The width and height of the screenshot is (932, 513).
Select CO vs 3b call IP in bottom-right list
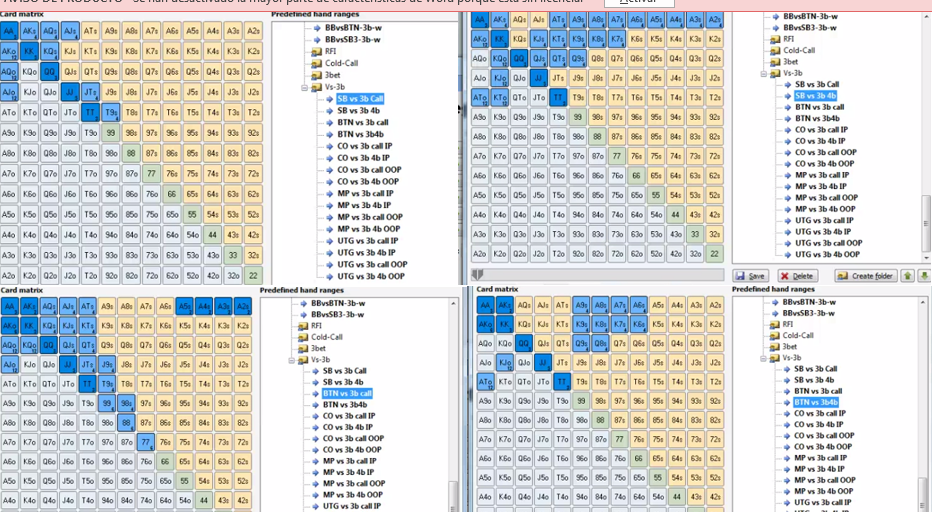[x=821, y=413]
